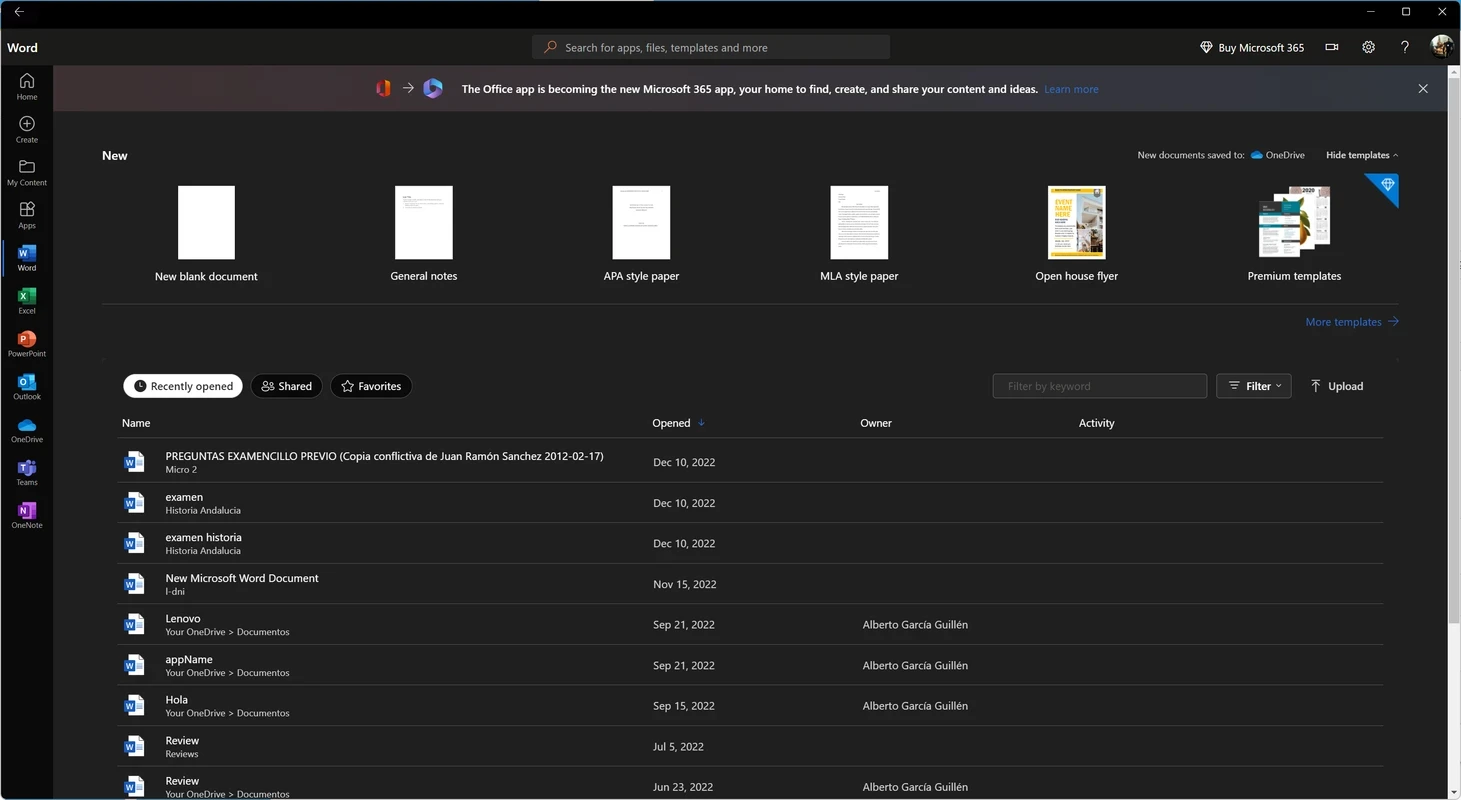
Task: Switch to the Shared tab
Action: tap(286, 386)
